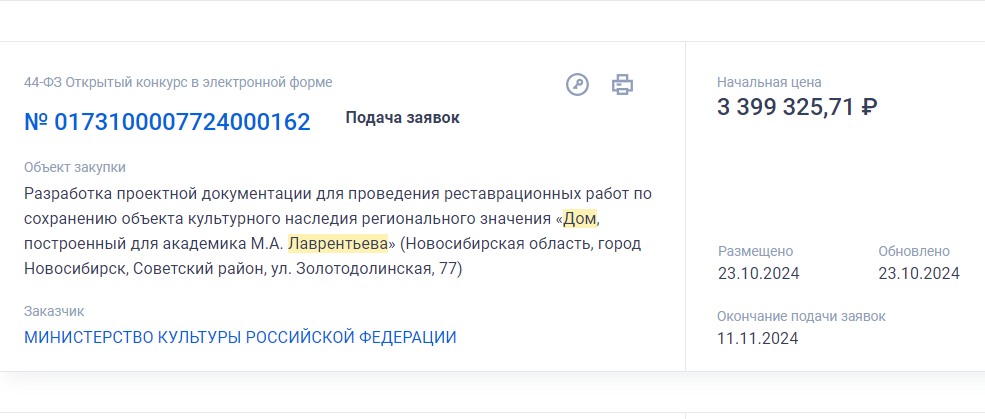
Task: Click the highlighted word Лаврентьева
Action: [337, 243]
